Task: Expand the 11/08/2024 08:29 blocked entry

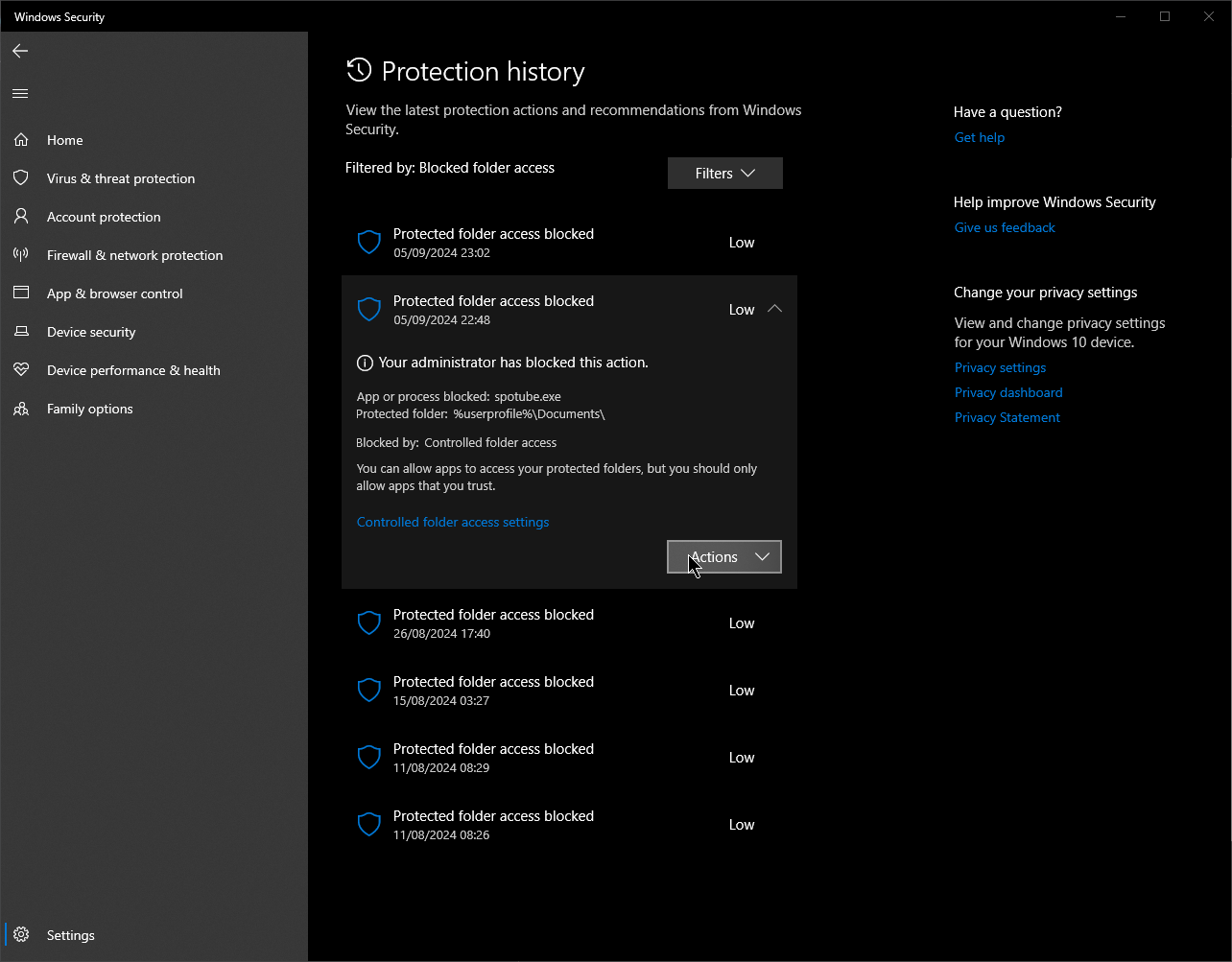Action: click(569, 758)
